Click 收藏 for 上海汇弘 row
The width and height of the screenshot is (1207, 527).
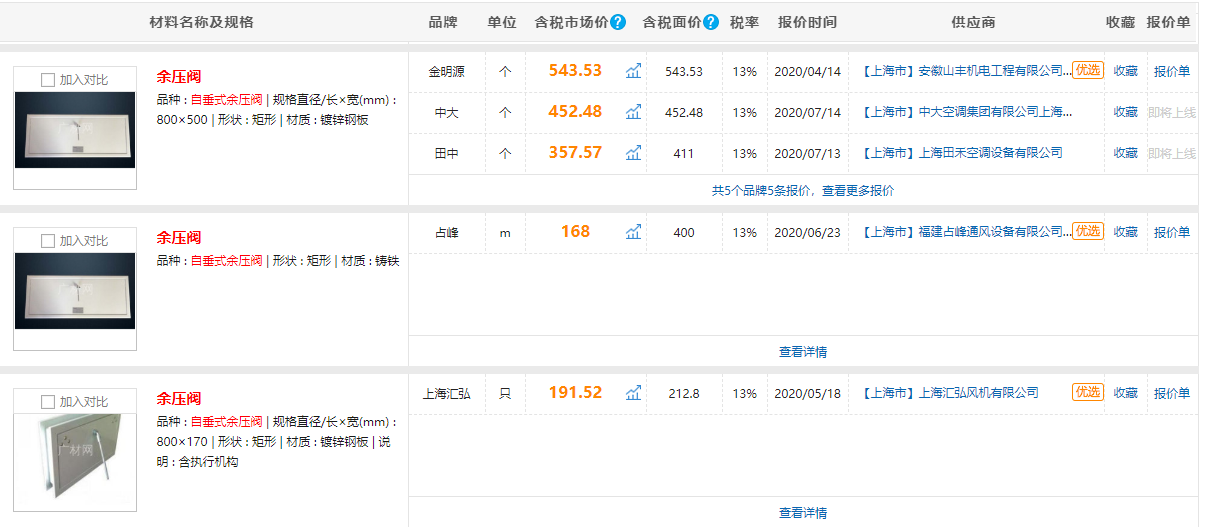coord(1126,393)
